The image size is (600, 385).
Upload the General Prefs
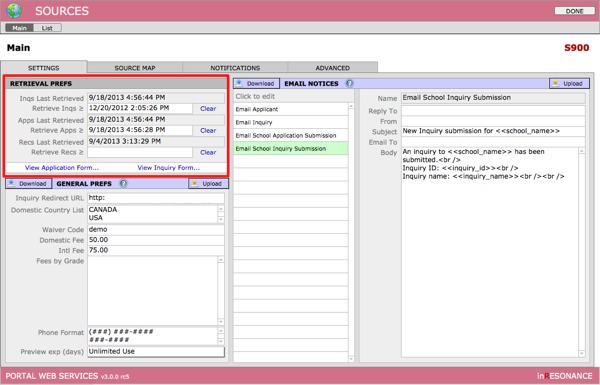point(208,184)
